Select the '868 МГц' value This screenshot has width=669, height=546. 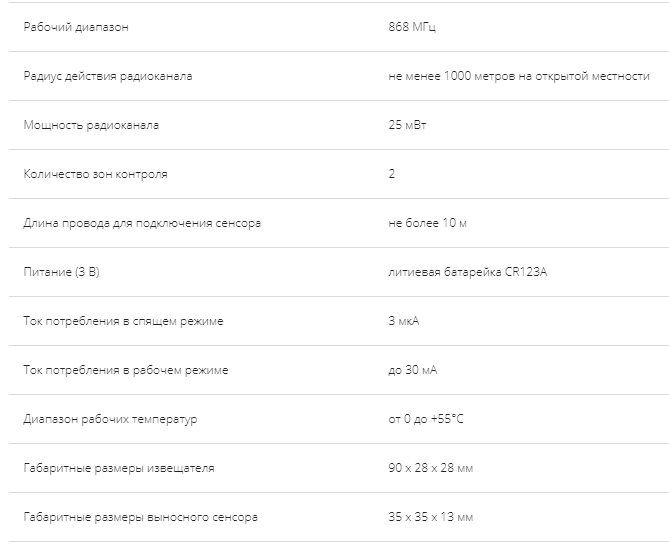(x=412, y=27)
